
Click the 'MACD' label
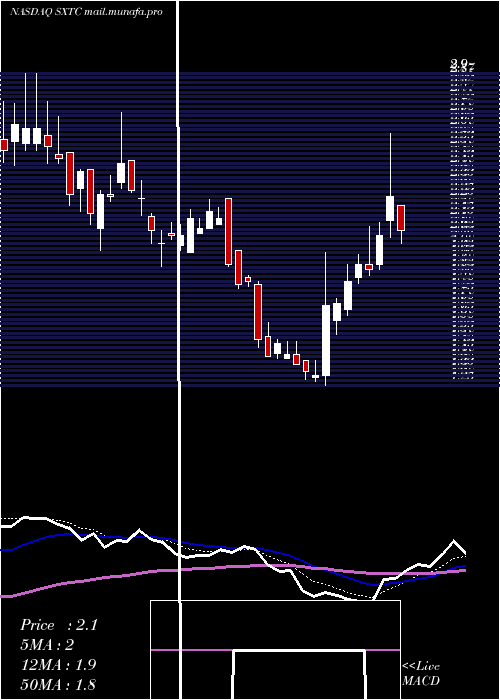[421, 681]
